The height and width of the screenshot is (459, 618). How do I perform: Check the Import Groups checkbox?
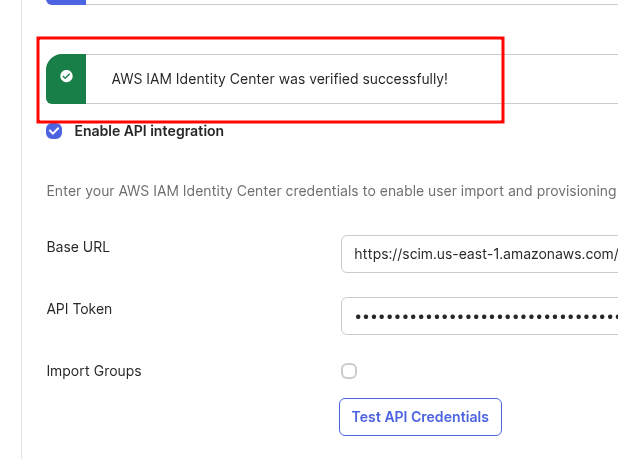(x=349, y=371)
